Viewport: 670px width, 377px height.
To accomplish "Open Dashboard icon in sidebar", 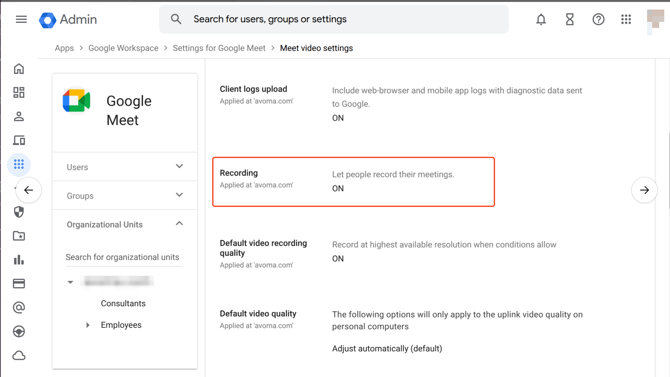I will pos(19,92).
